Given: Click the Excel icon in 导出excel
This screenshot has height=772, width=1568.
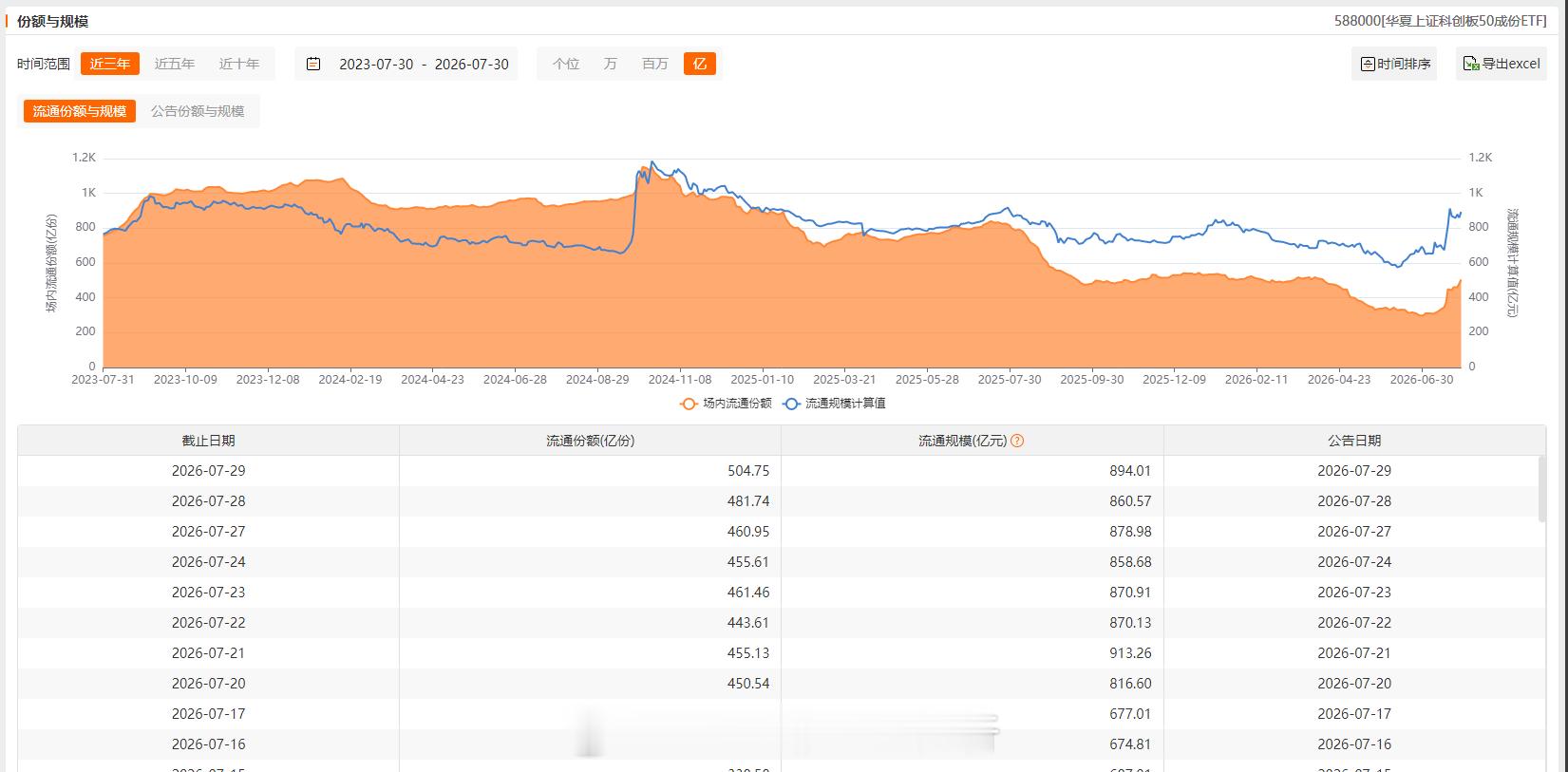Looking at the screenshot, I should (x=1471, y=64).
